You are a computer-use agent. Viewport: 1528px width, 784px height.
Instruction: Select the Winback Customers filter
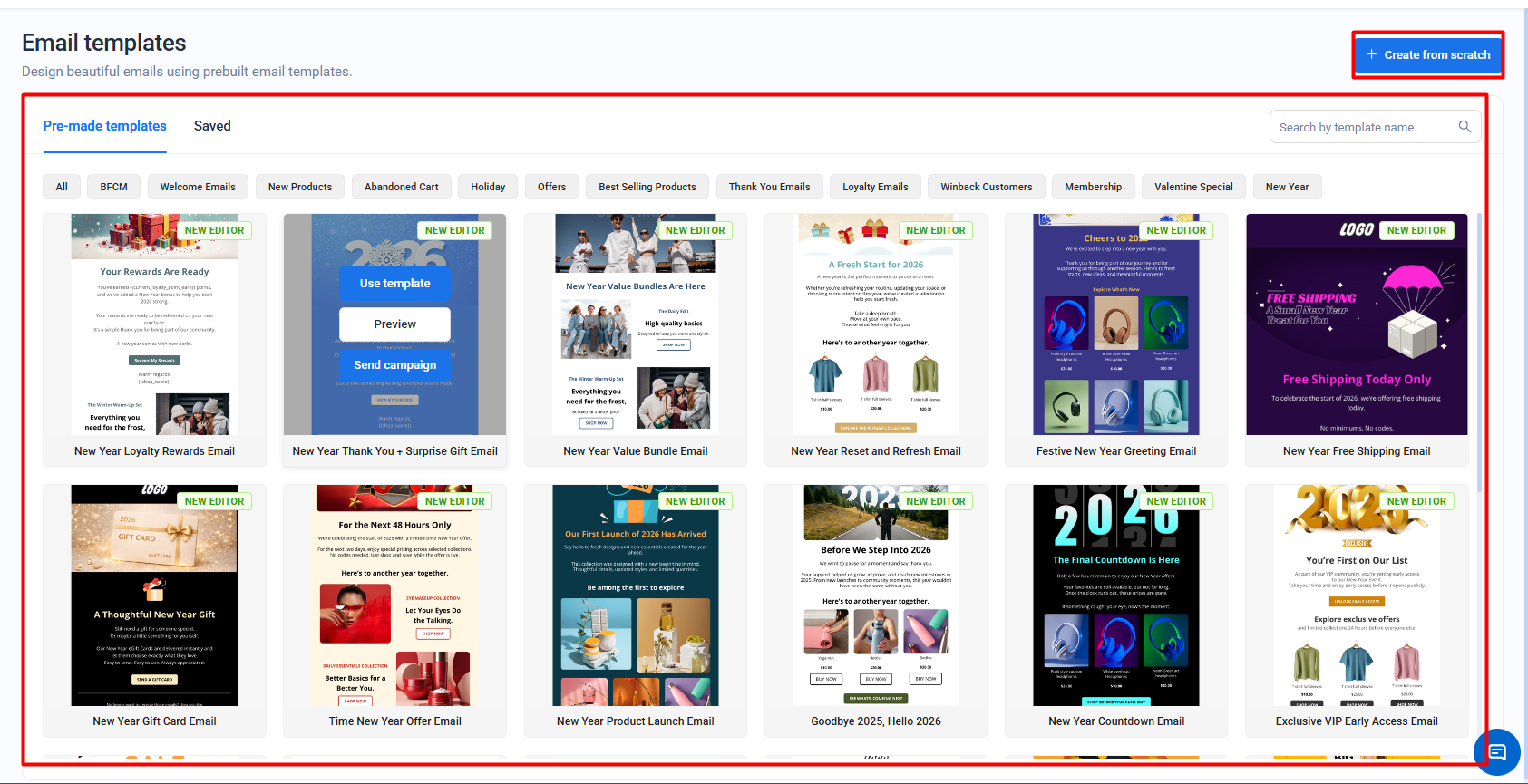pos(986,187)
